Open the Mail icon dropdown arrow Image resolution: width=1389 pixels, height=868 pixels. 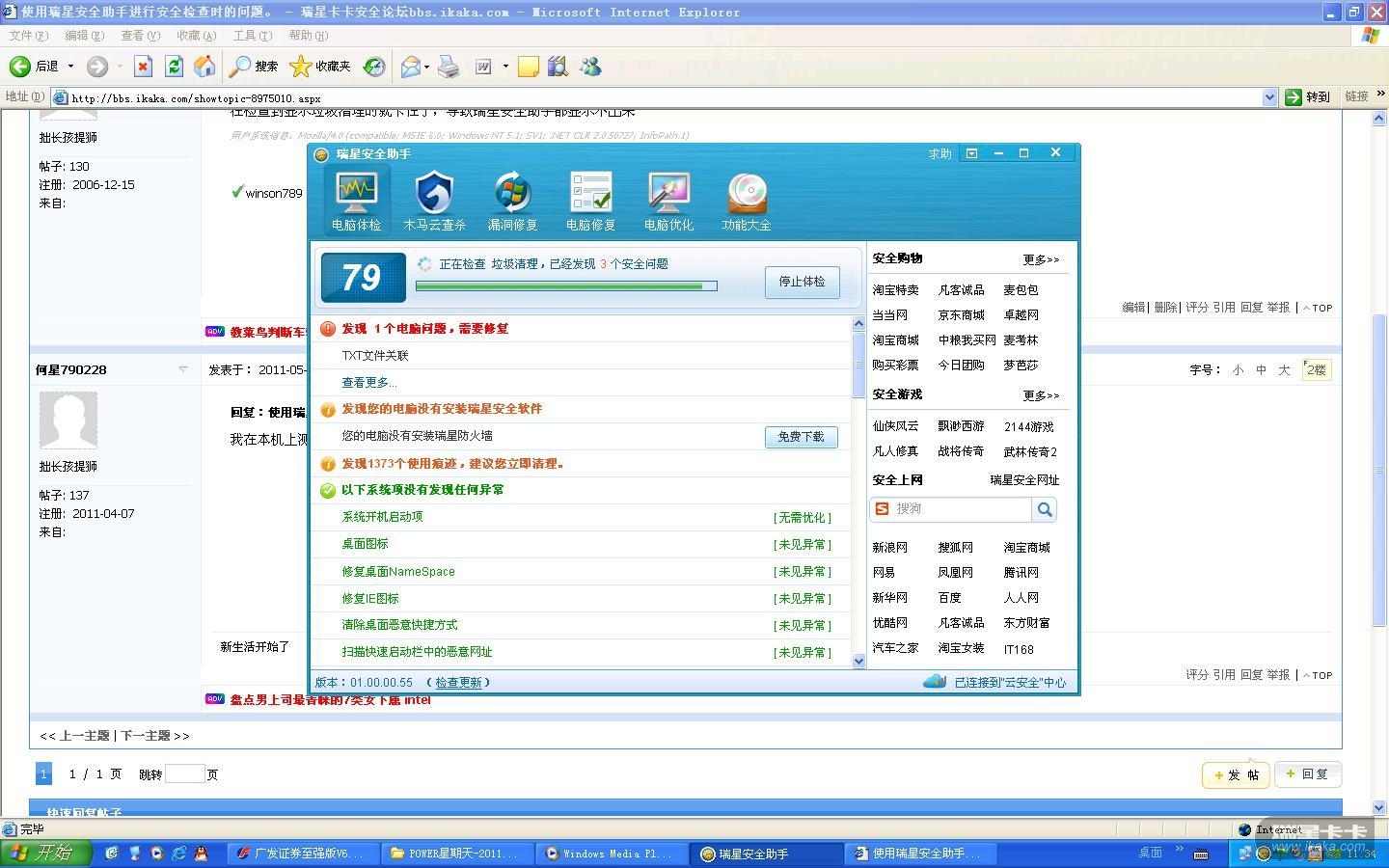click(x=426, y=67)
